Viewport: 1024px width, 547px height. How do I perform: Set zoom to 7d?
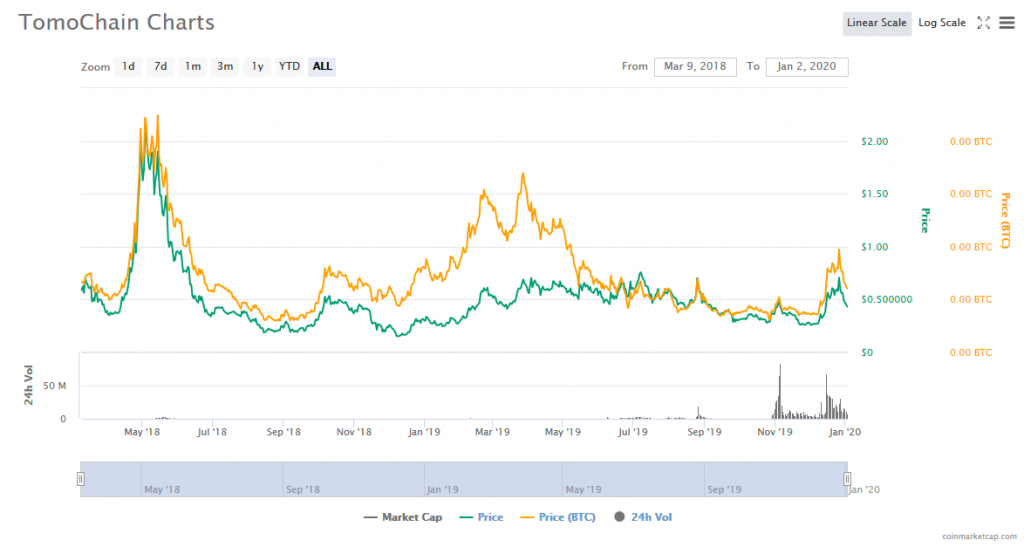pyautogui.click(x=160, y=67)
